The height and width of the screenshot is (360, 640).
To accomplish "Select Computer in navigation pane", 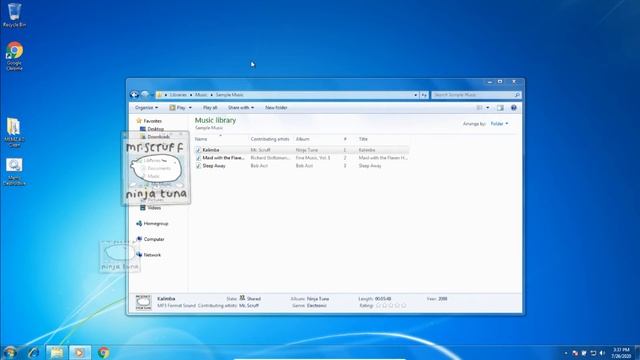I will pos(154,239).
